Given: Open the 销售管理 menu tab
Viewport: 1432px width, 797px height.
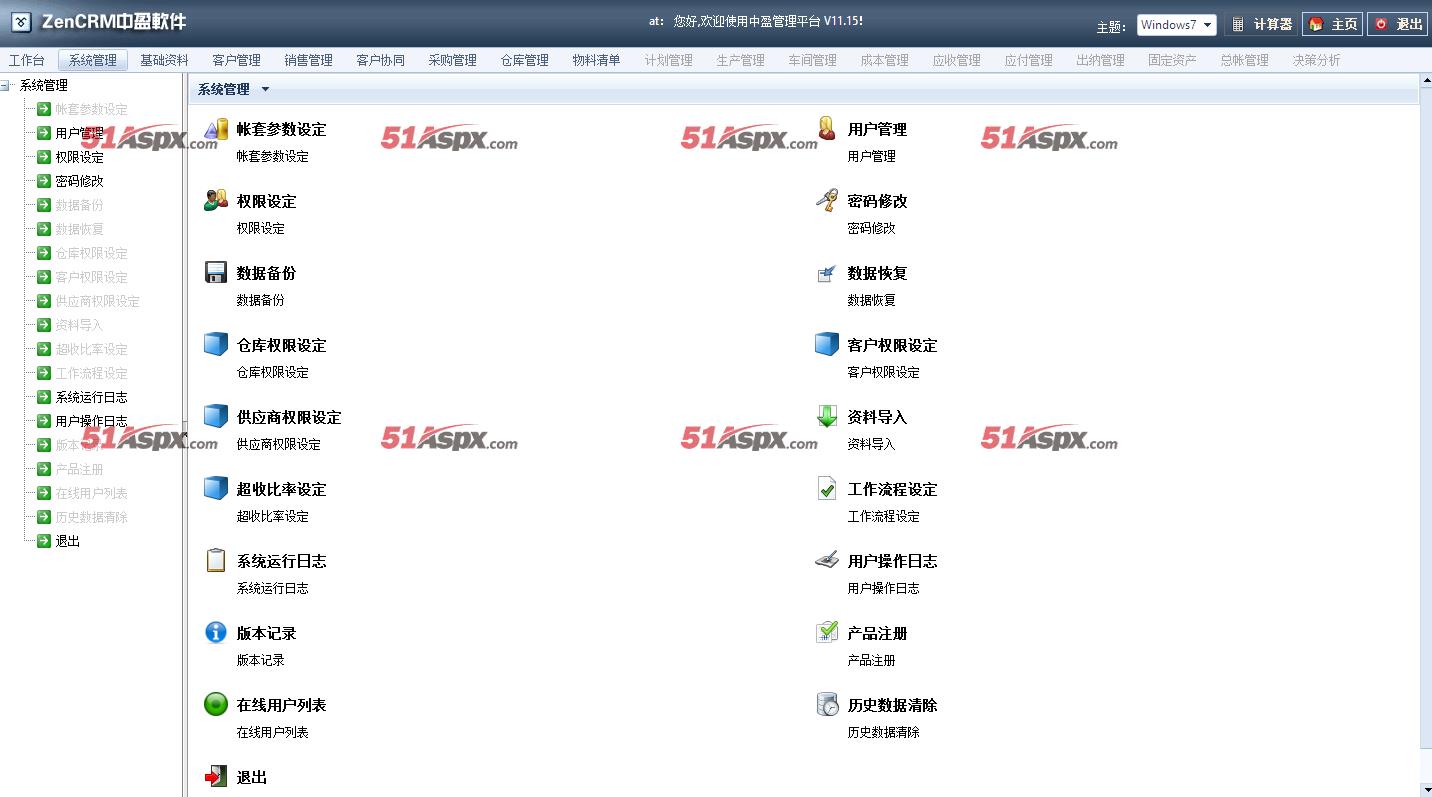Looking at the screenshot, I should pyautogui.click(x=308, y=60).
